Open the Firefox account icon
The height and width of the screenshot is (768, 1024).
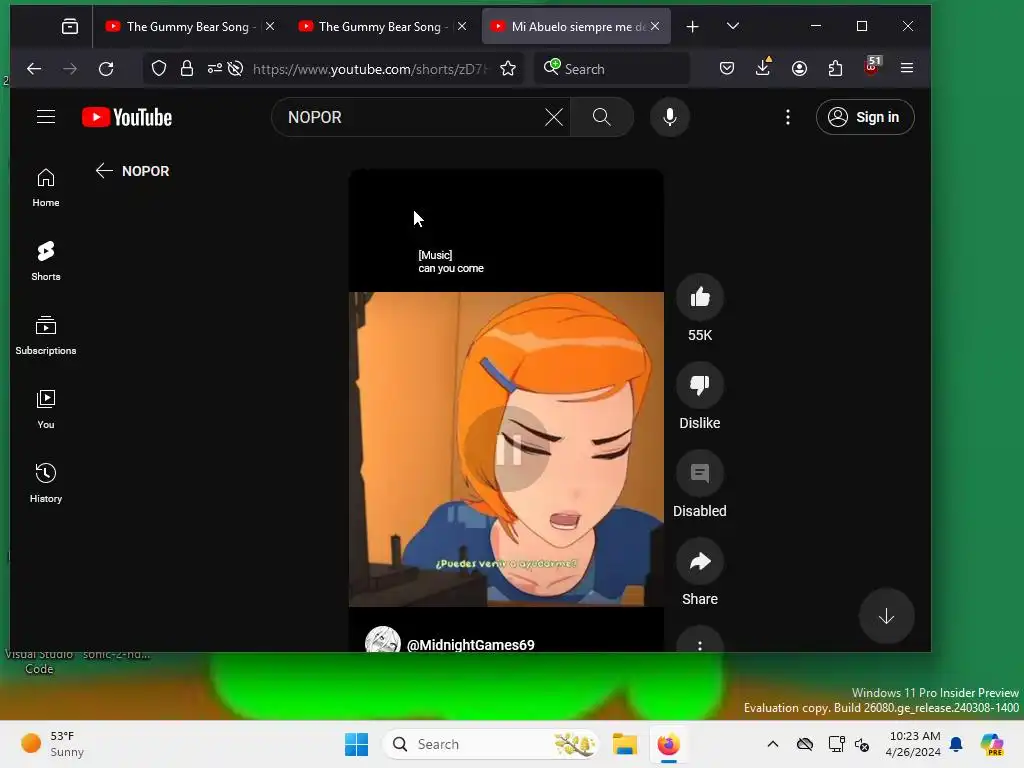coord(799,69)
